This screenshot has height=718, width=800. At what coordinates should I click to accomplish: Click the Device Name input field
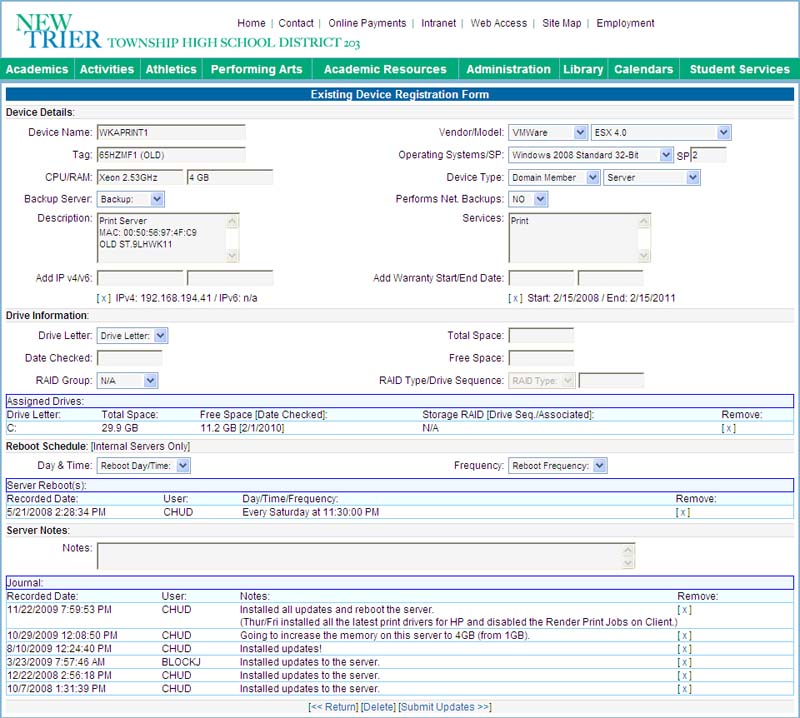170,132
